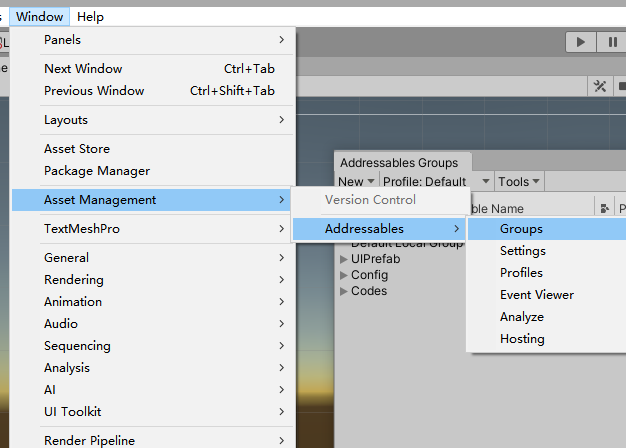
Task: Open the TextMeshPro submenu
Action: 153,229
